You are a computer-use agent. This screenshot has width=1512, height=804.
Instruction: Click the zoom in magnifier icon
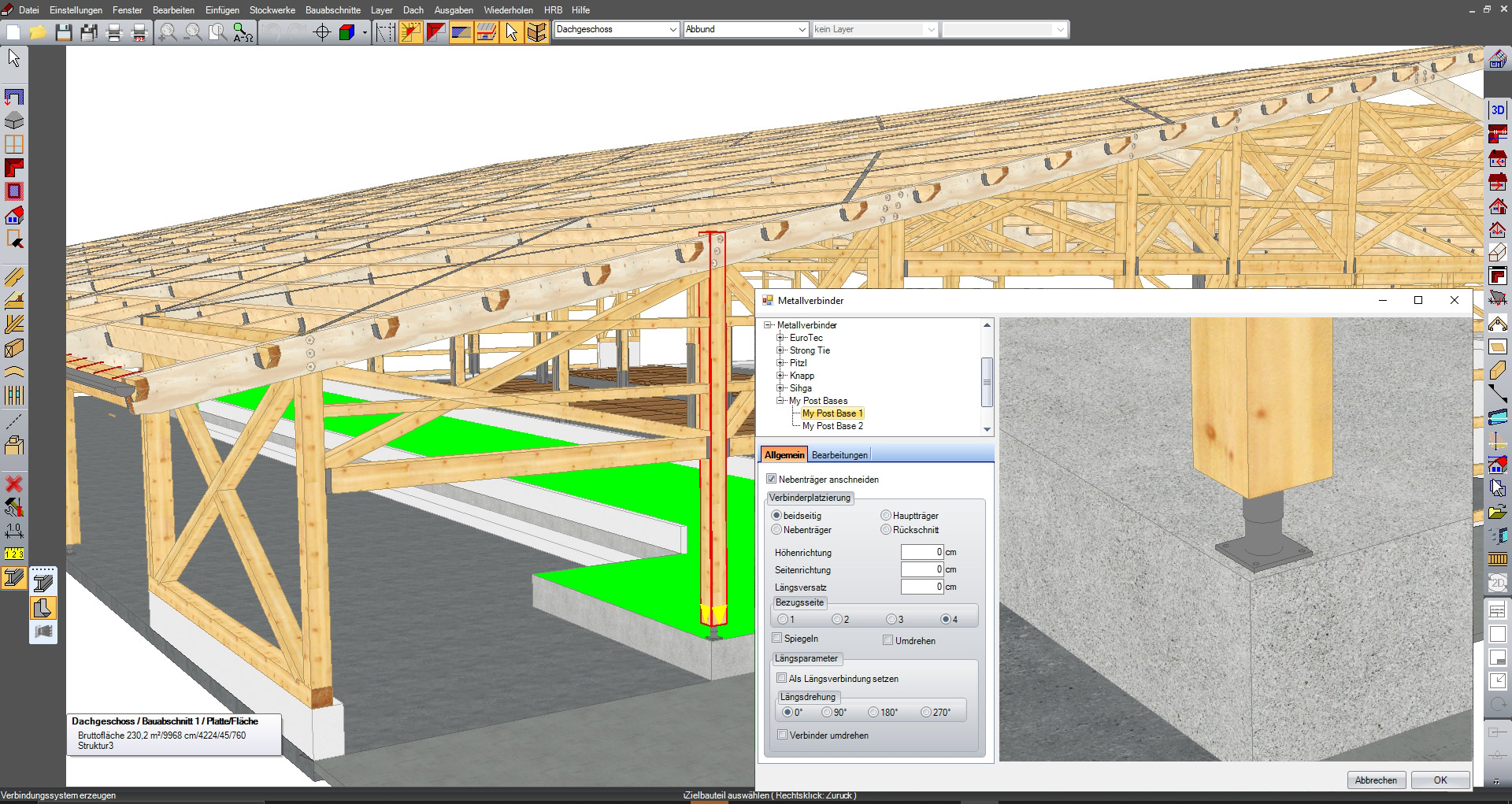(x=168, y=32)
